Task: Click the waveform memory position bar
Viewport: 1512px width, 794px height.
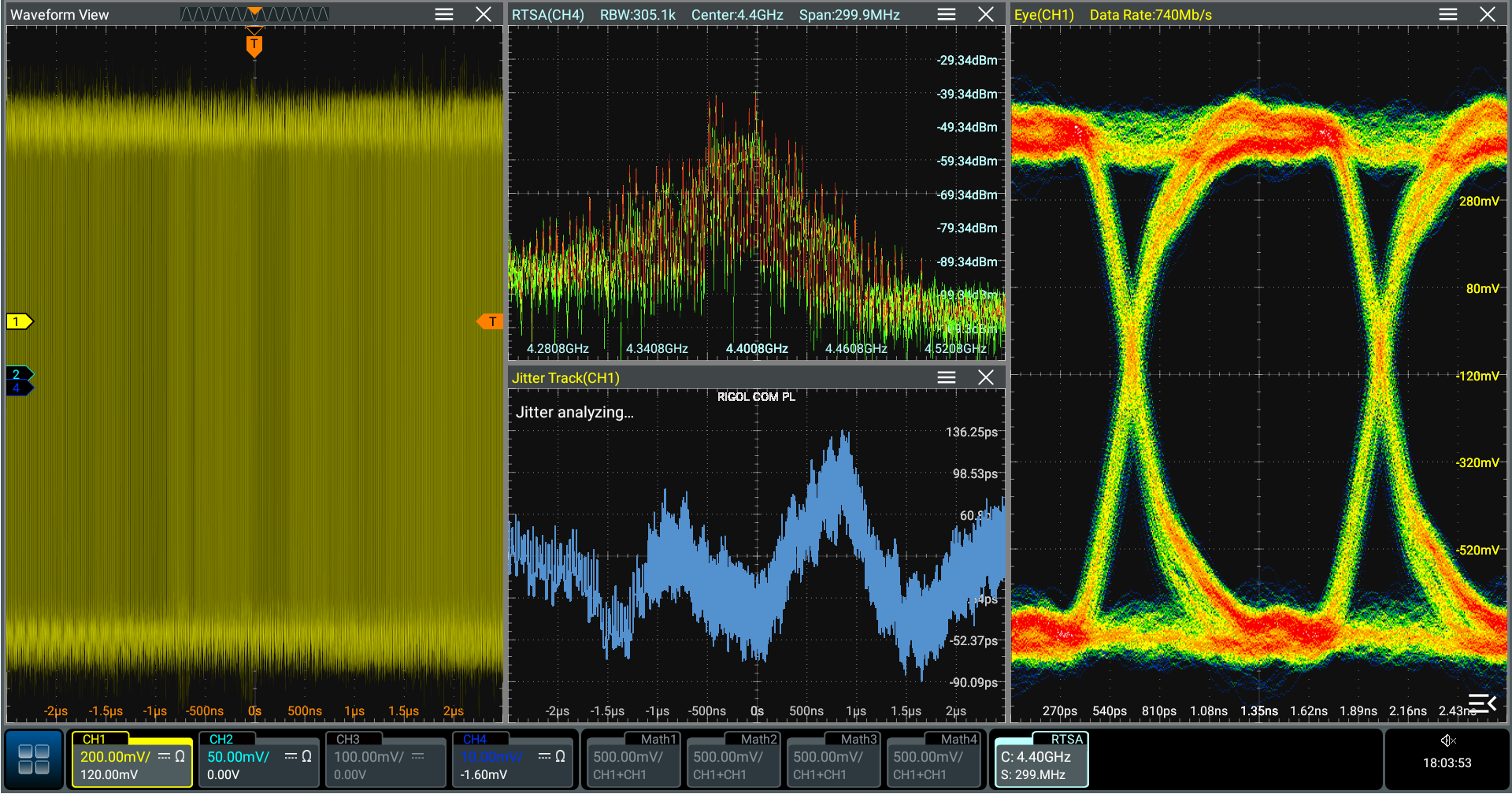Action: [254, 14]
